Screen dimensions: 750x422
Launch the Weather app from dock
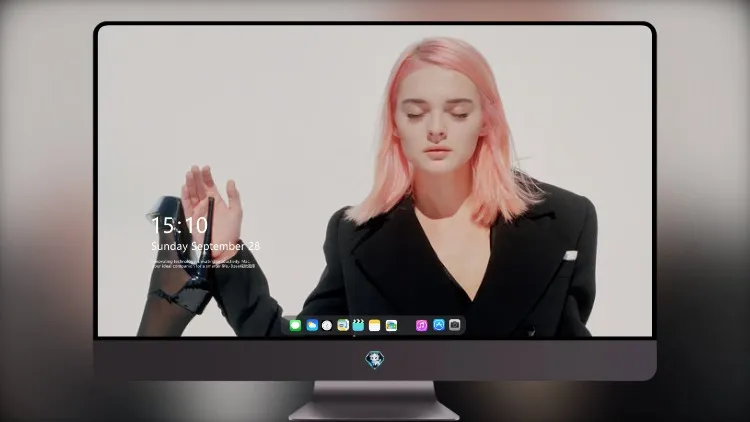[312, 325]
